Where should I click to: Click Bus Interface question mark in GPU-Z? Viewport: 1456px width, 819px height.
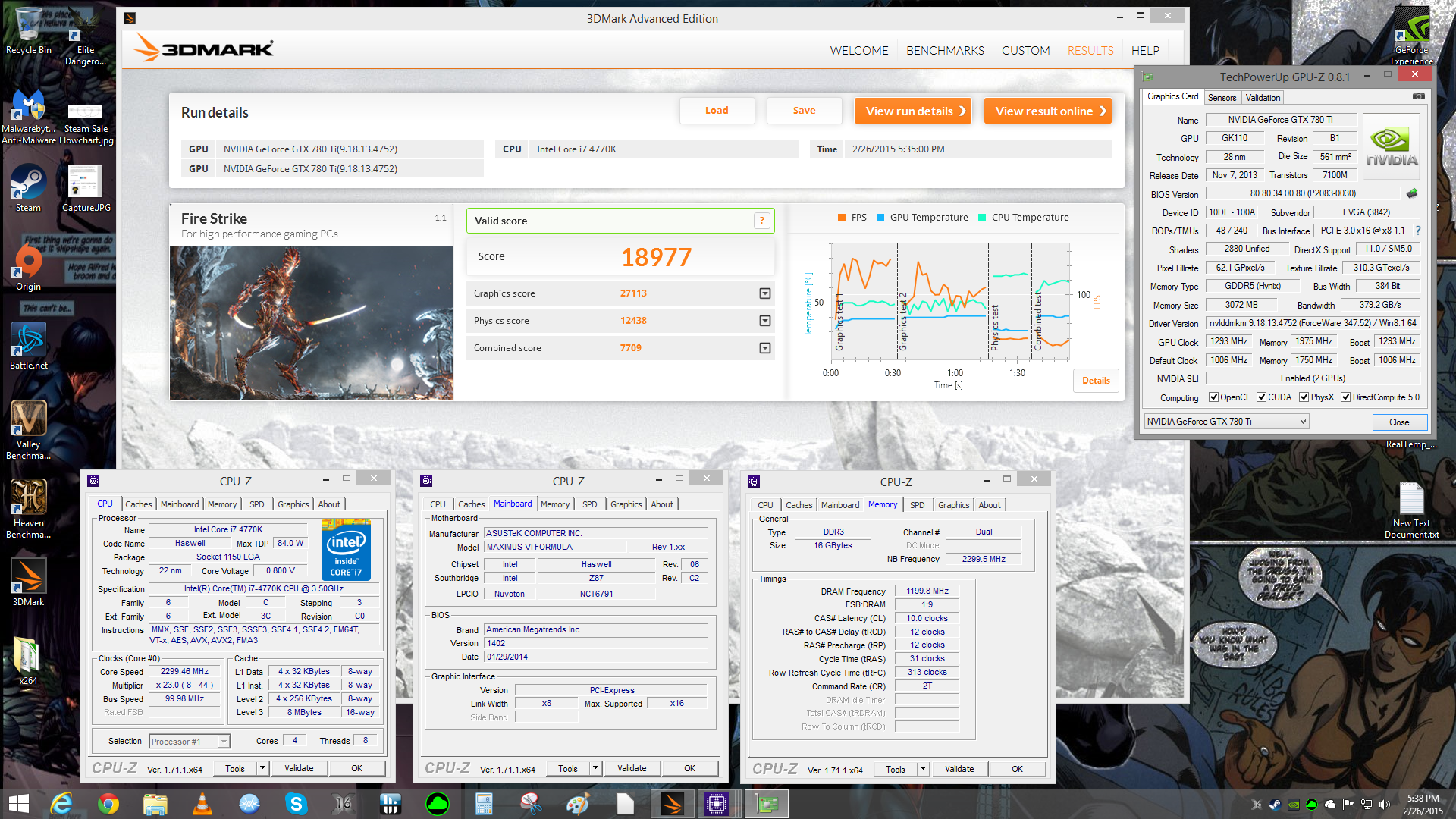click(1417, 231)
